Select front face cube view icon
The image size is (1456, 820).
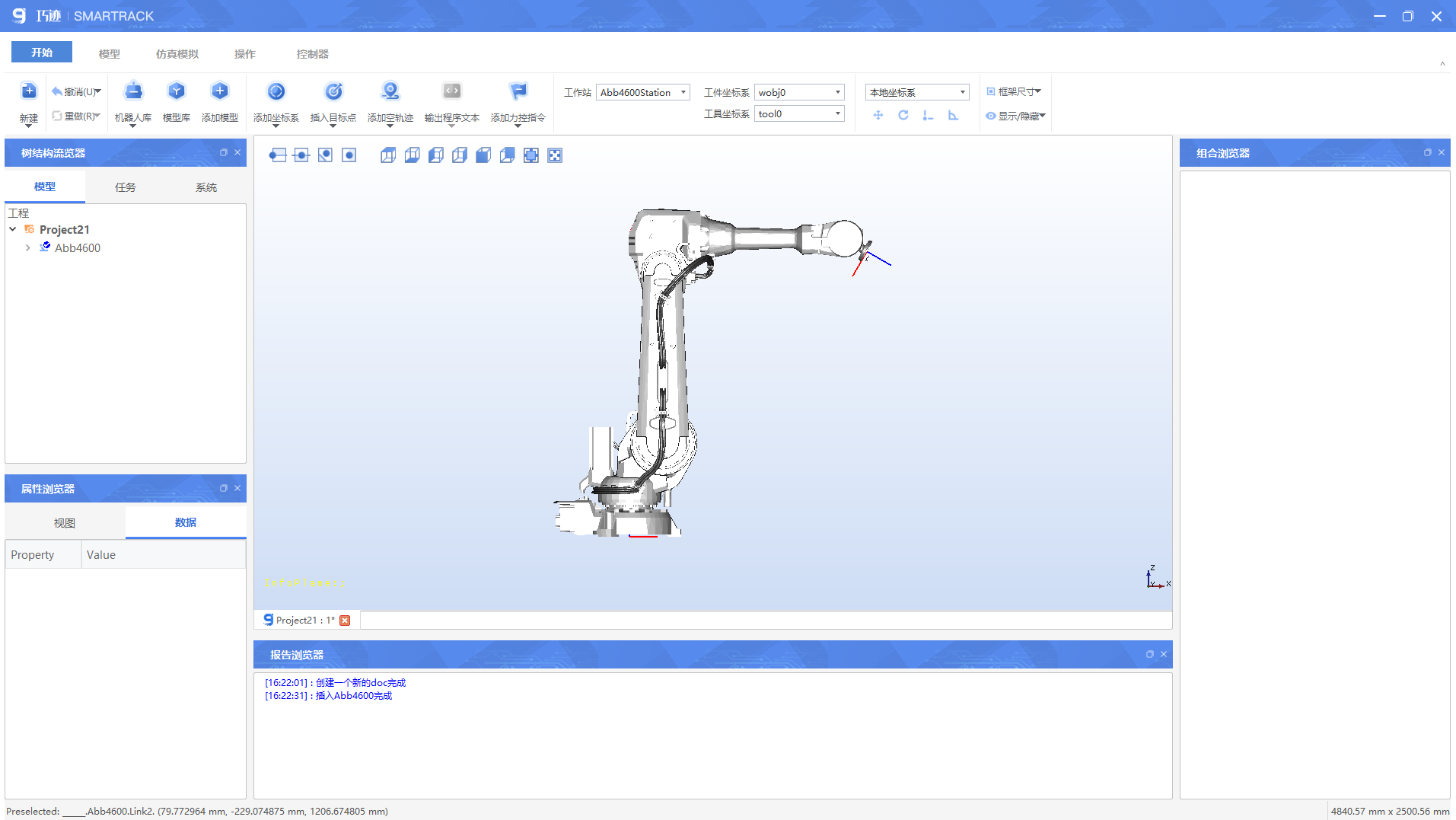click(x=483, y=155)
